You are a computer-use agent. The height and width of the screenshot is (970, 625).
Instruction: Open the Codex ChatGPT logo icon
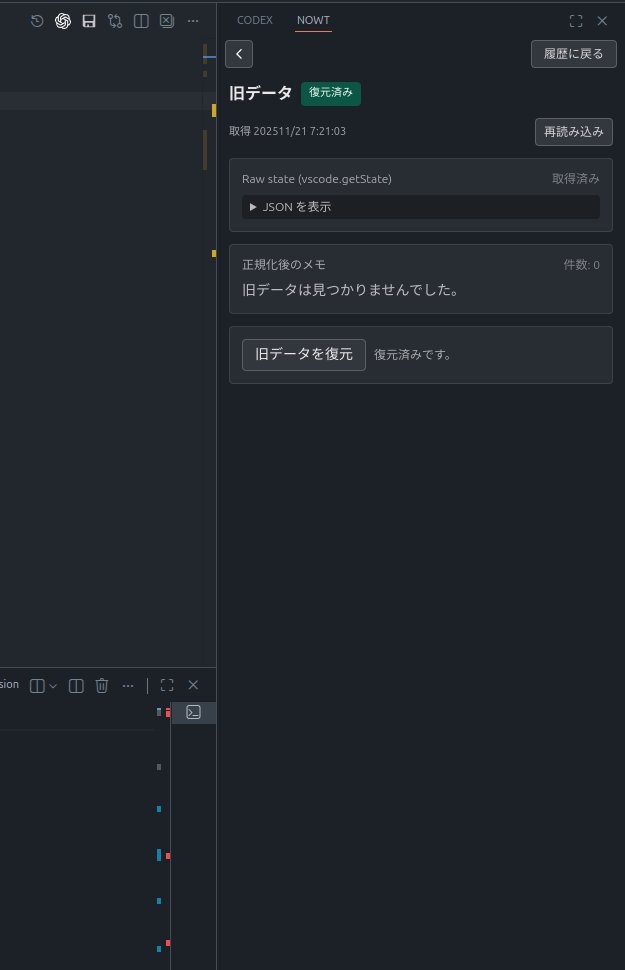click(x=63, y=21)
